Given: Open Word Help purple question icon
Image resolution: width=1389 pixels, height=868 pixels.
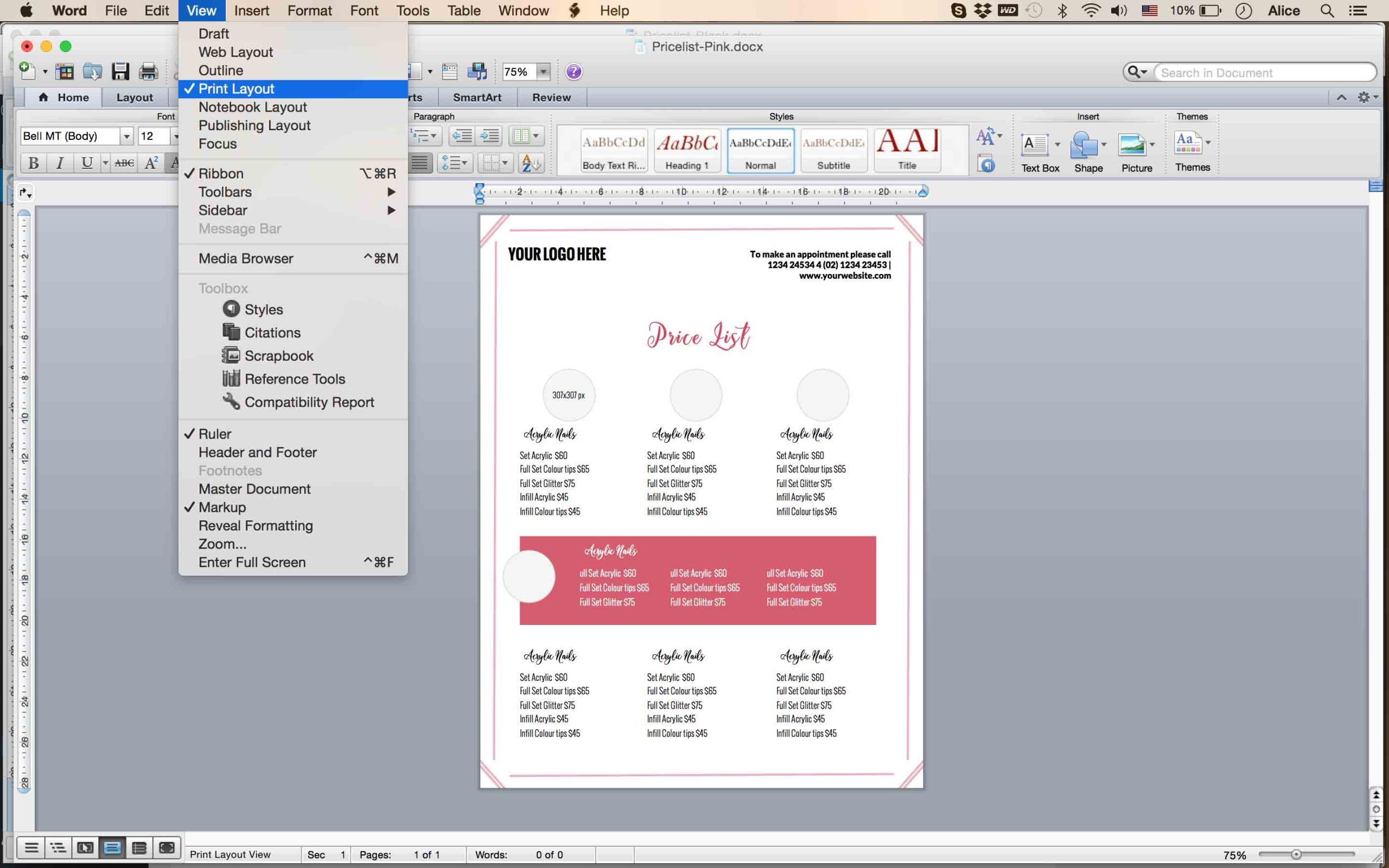Looking at the screenshot, I should coord(574,72).
